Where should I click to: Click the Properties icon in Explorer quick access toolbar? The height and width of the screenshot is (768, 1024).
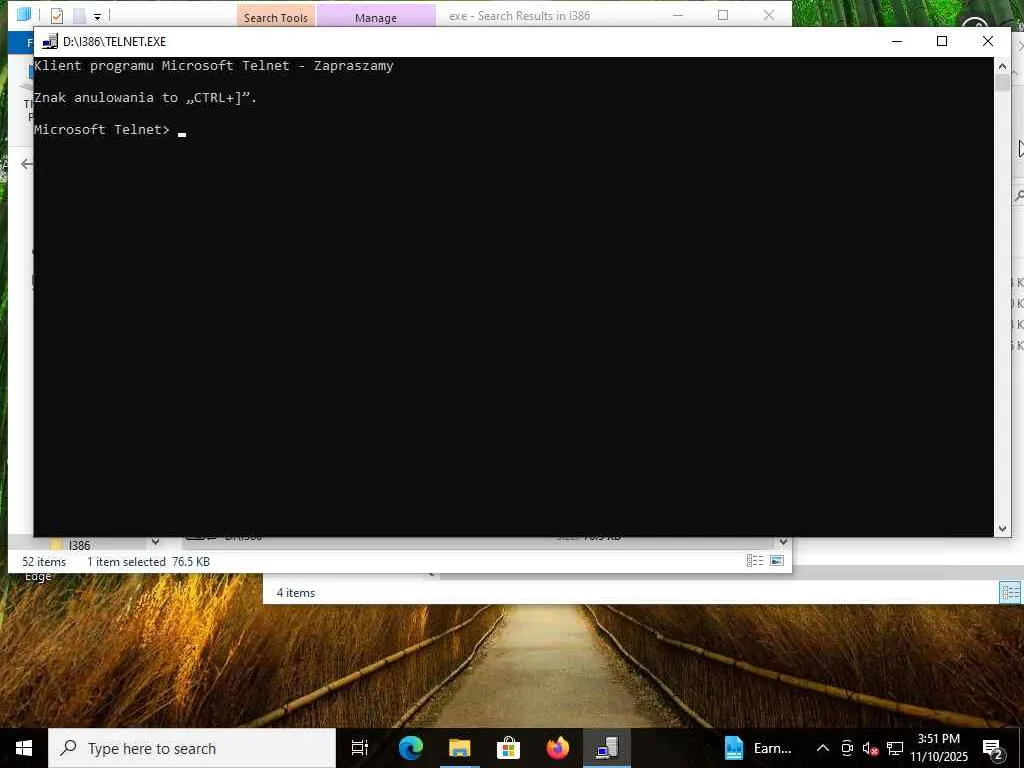point(57,16)
